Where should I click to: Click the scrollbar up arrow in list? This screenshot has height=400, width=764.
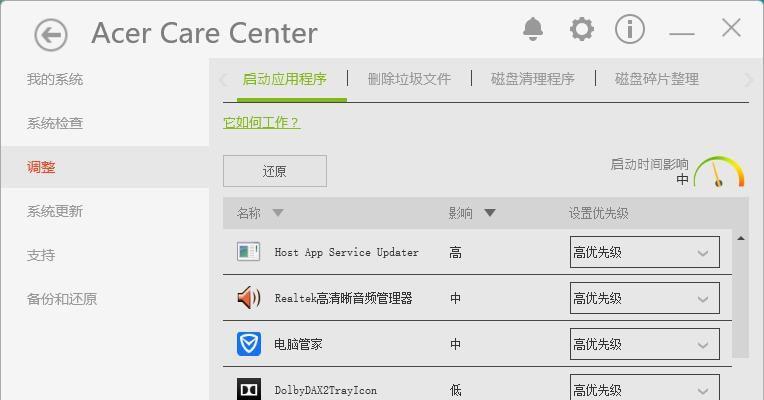[x=741, y=238]
